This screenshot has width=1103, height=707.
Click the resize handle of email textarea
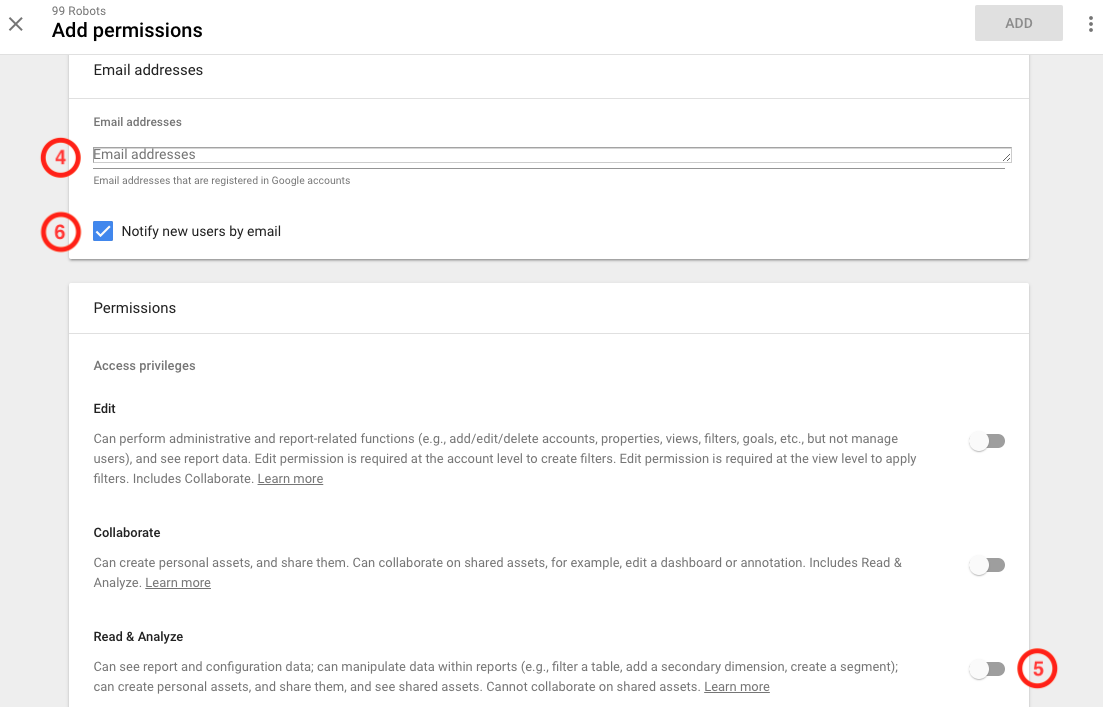1007,157
